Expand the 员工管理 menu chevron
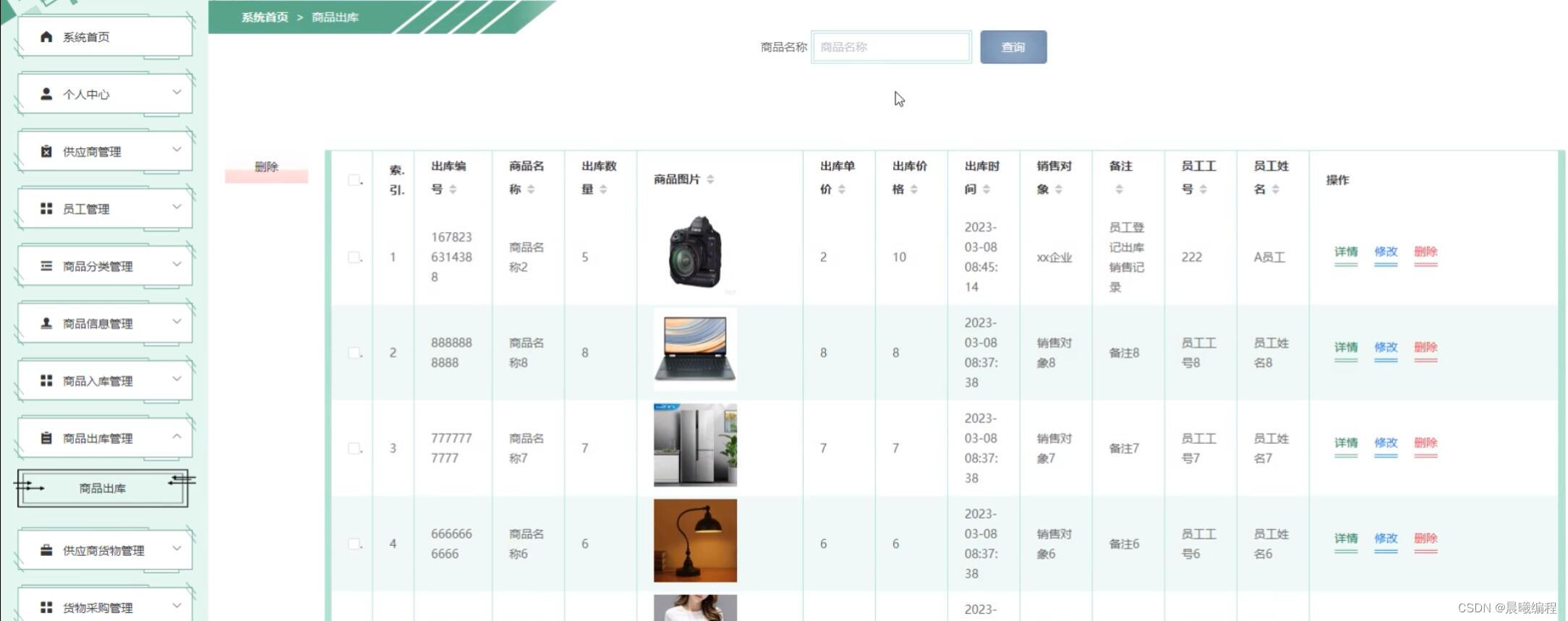Image resolution: width=1568 pixels, height=621 pixels. pos(176,207)
